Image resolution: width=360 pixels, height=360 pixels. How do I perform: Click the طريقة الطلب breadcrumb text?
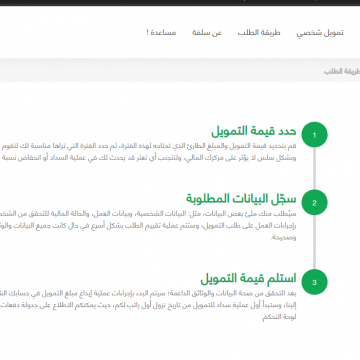point(342,71)
